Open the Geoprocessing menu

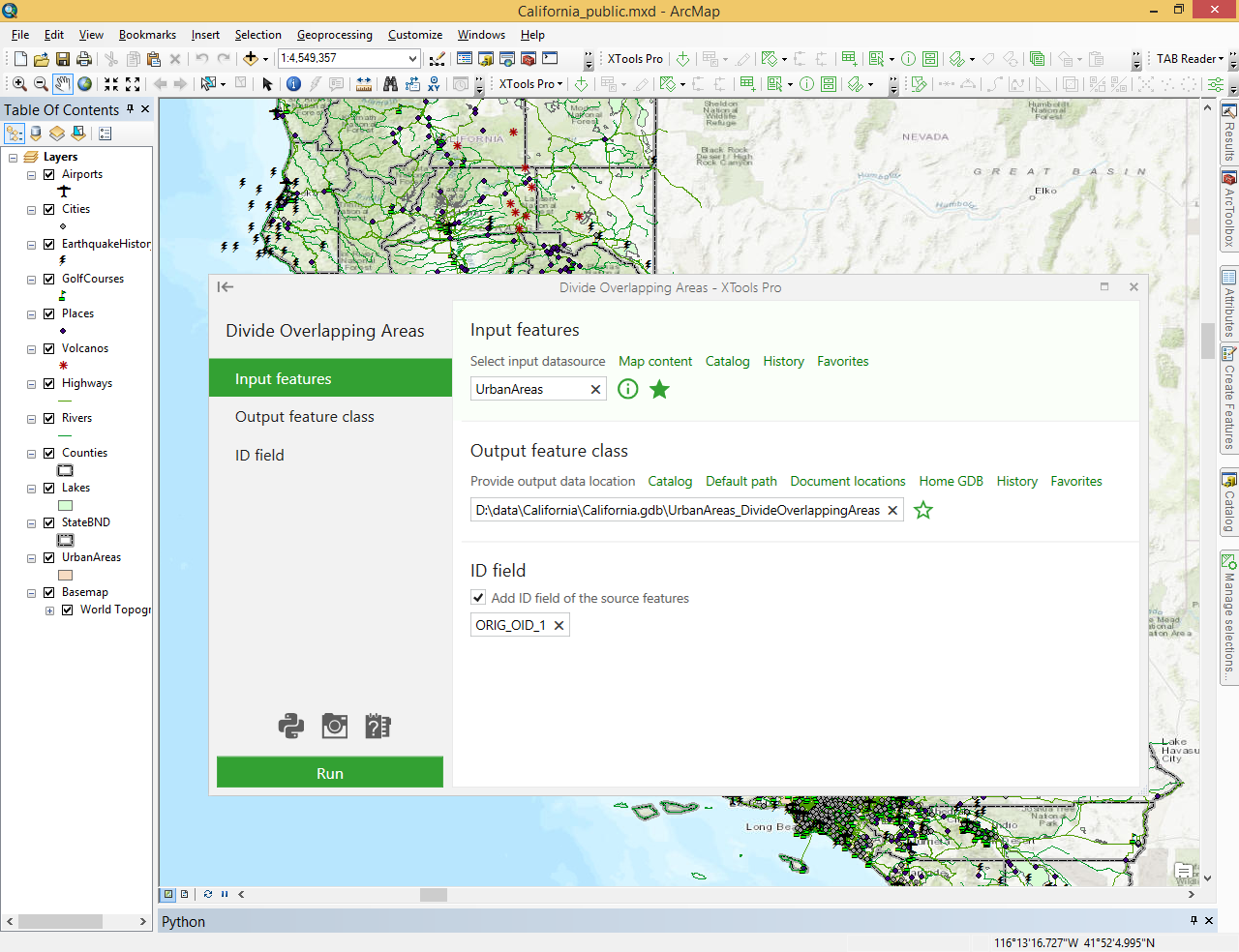click(x=334, y=35)
